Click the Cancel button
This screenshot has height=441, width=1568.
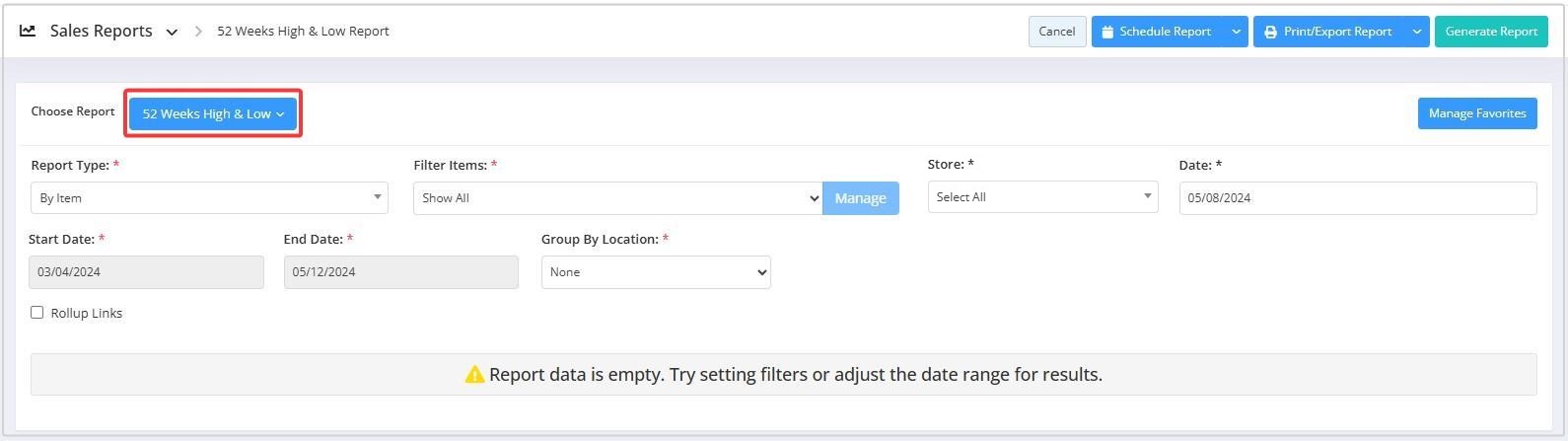(1057, 32)
